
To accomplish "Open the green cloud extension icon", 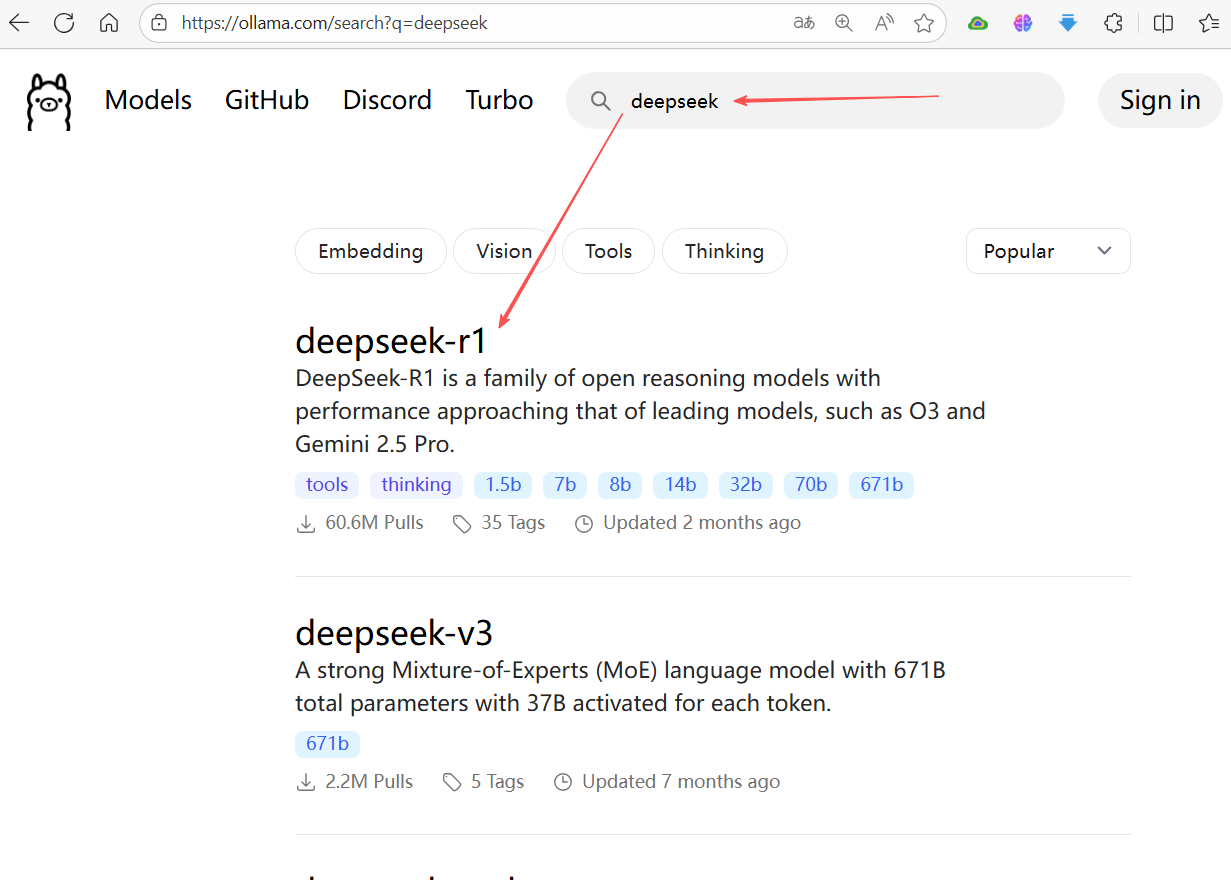I will [978, 23].
